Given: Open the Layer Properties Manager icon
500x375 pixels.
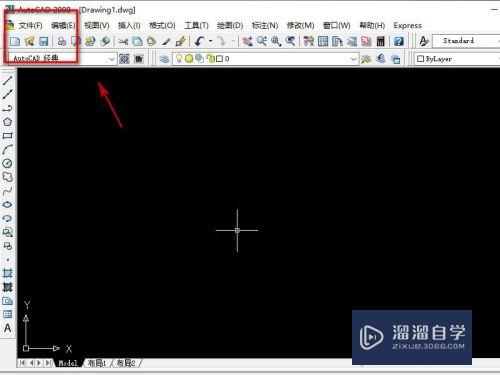Looking at the screenshot, I should pos(164,59).
